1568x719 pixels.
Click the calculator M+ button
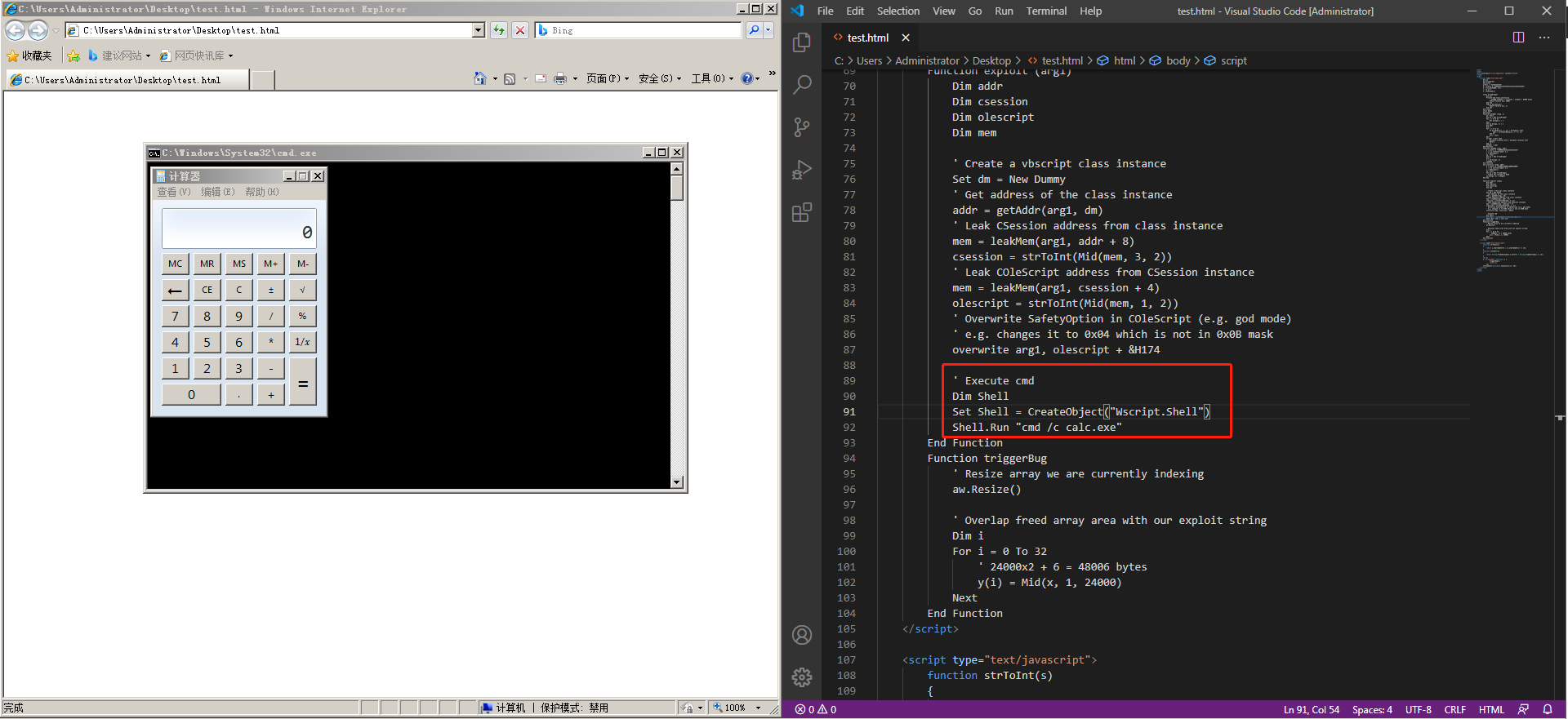(271, 264)
